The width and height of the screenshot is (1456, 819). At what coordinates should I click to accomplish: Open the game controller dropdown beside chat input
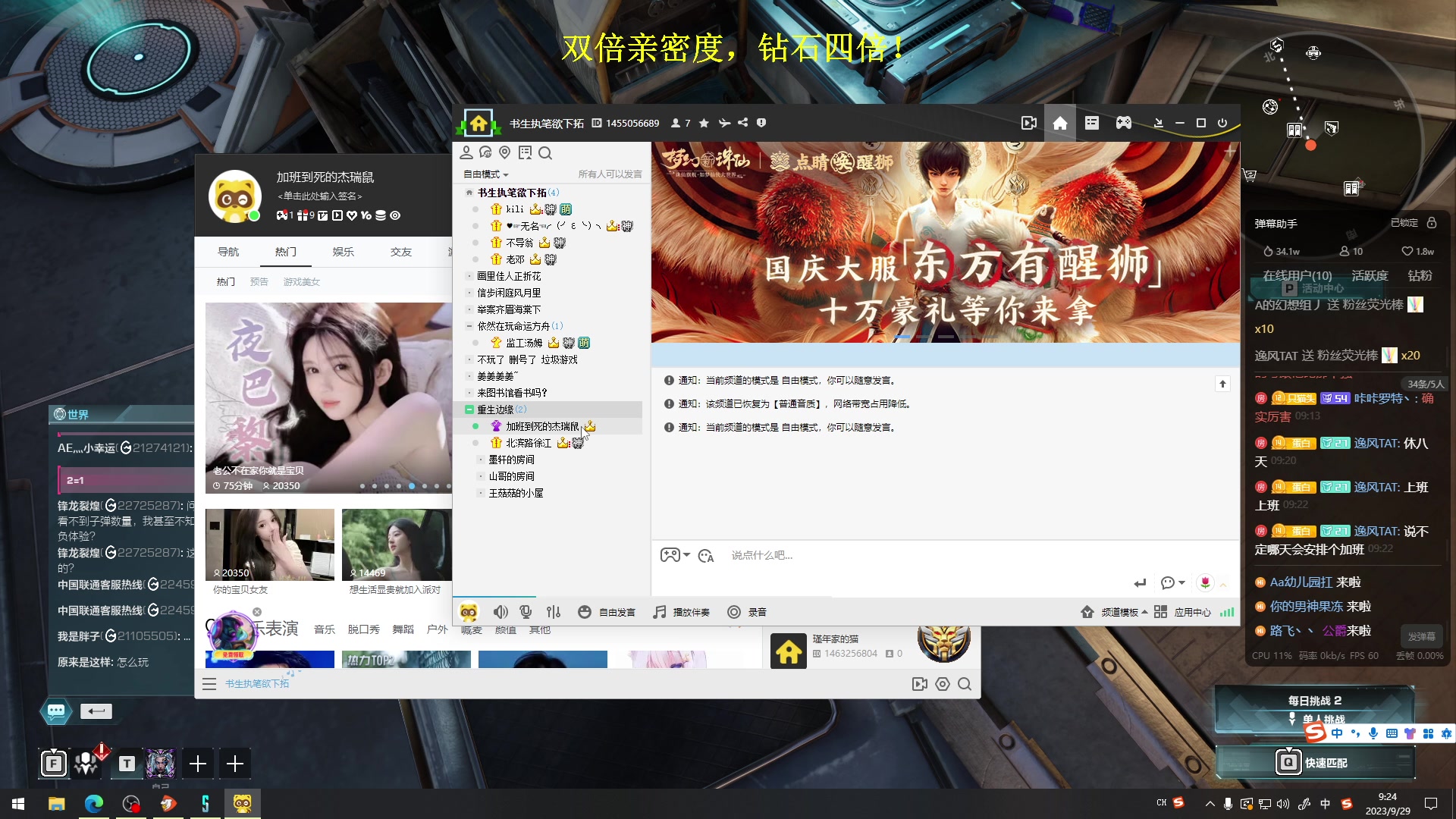(675, 555)
